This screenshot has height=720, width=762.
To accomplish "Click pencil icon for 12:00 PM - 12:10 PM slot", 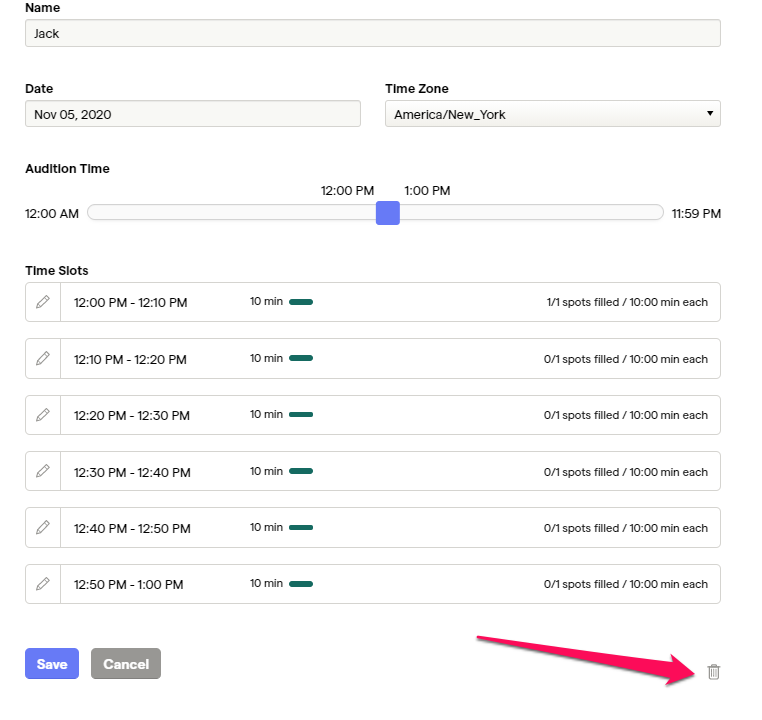I will [43, 302].
